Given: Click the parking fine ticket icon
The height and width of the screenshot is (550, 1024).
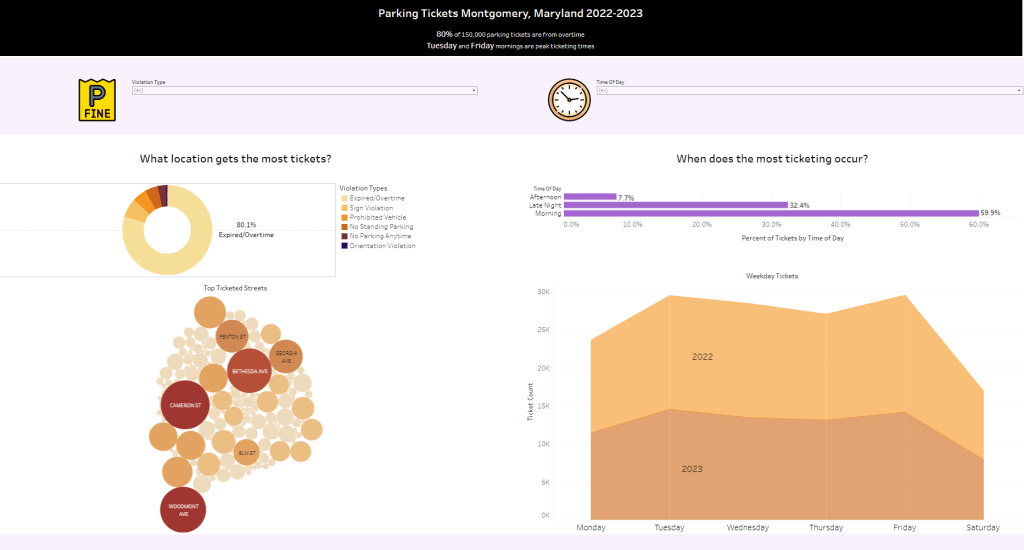Looking at the screenshot, I should 98,100.
